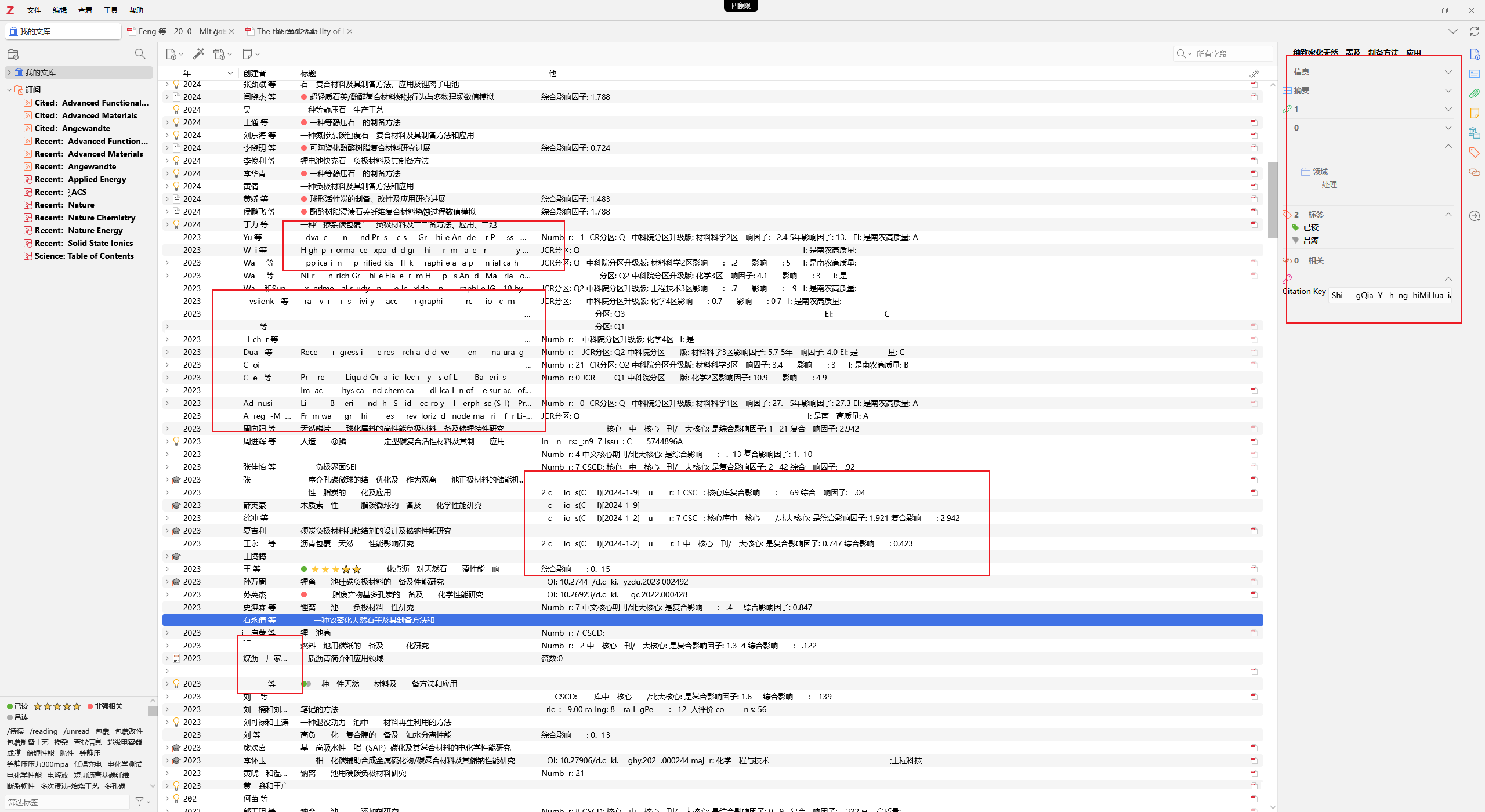1485x812 pixels.
Task: Jump to attachments via green paperclip sidenav
Action: point(1474,93)
